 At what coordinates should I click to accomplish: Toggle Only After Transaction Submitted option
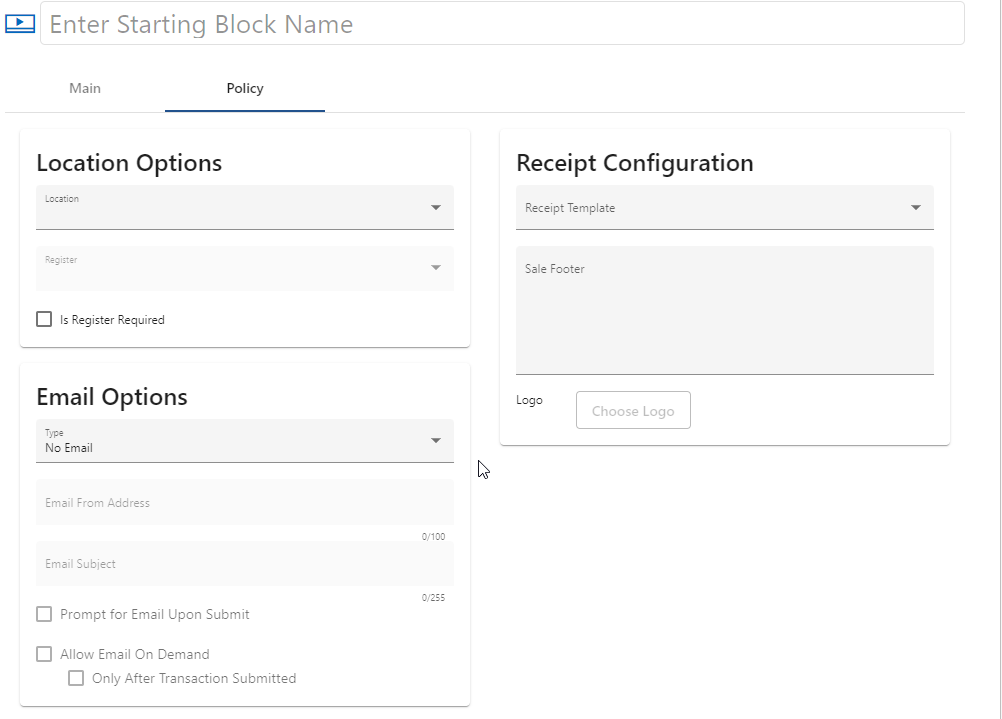pyautogui.click(x=76, y=678)
